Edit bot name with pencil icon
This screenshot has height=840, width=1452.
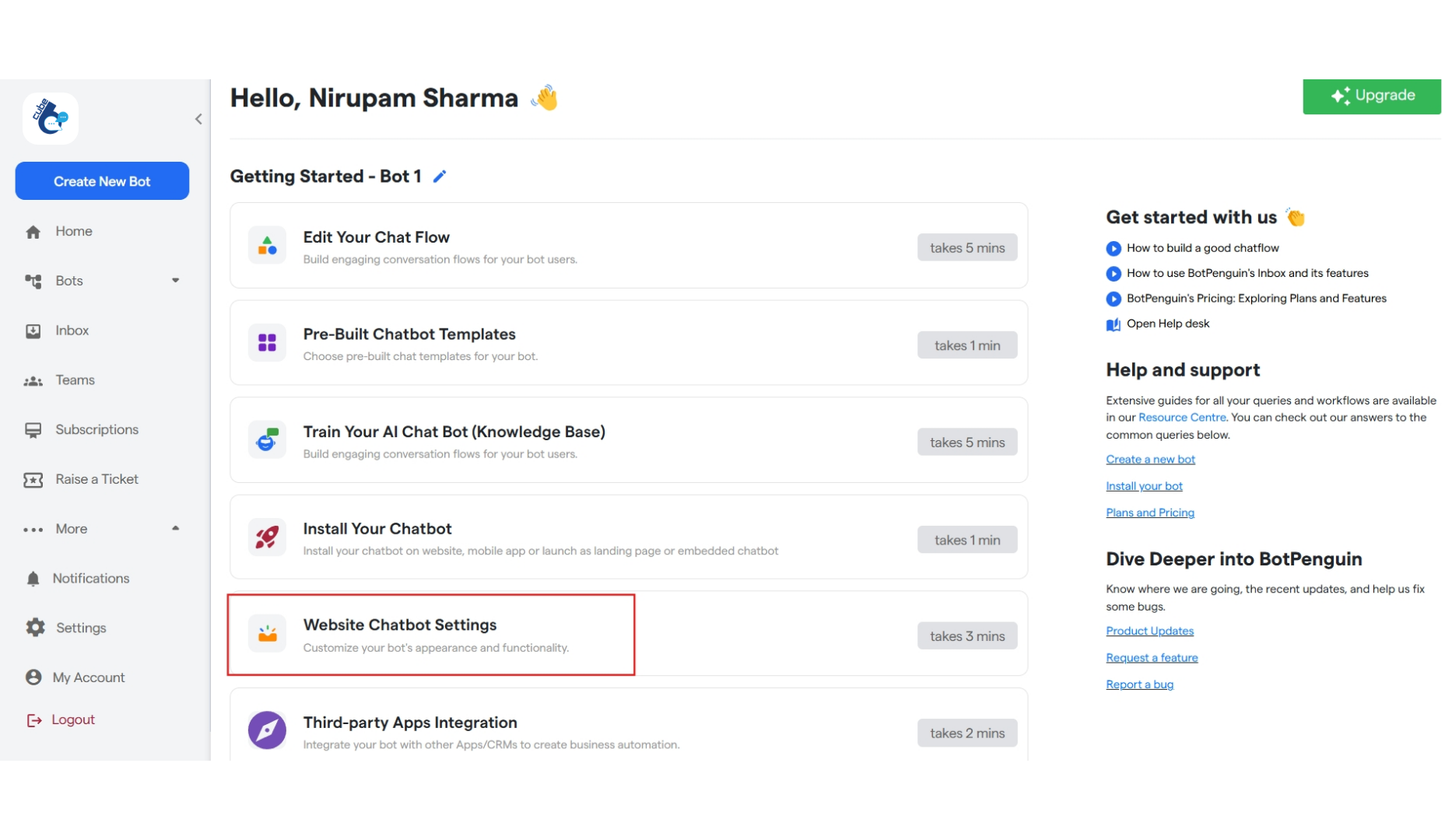440,177
